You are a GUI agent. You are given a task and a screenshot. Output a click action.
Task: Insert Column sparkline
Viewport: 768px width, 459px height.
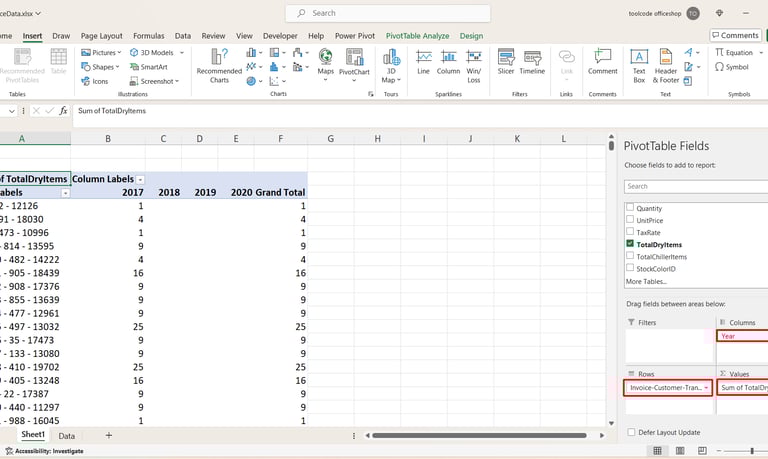(448, 62)
